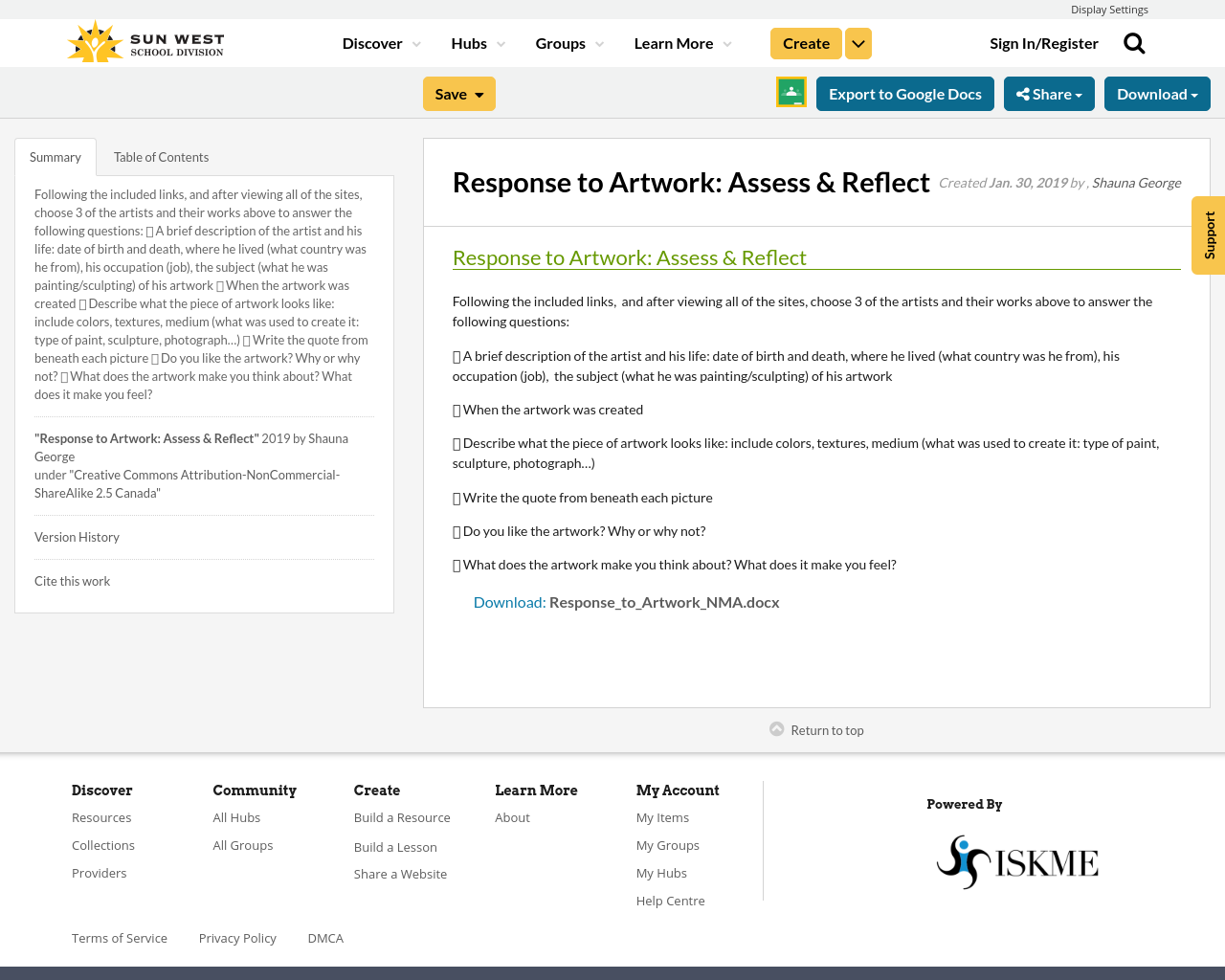The width and height of the screenshot is (1225, 980).
Task: Open the Share button with share icon
Action: coord(1049,93)
